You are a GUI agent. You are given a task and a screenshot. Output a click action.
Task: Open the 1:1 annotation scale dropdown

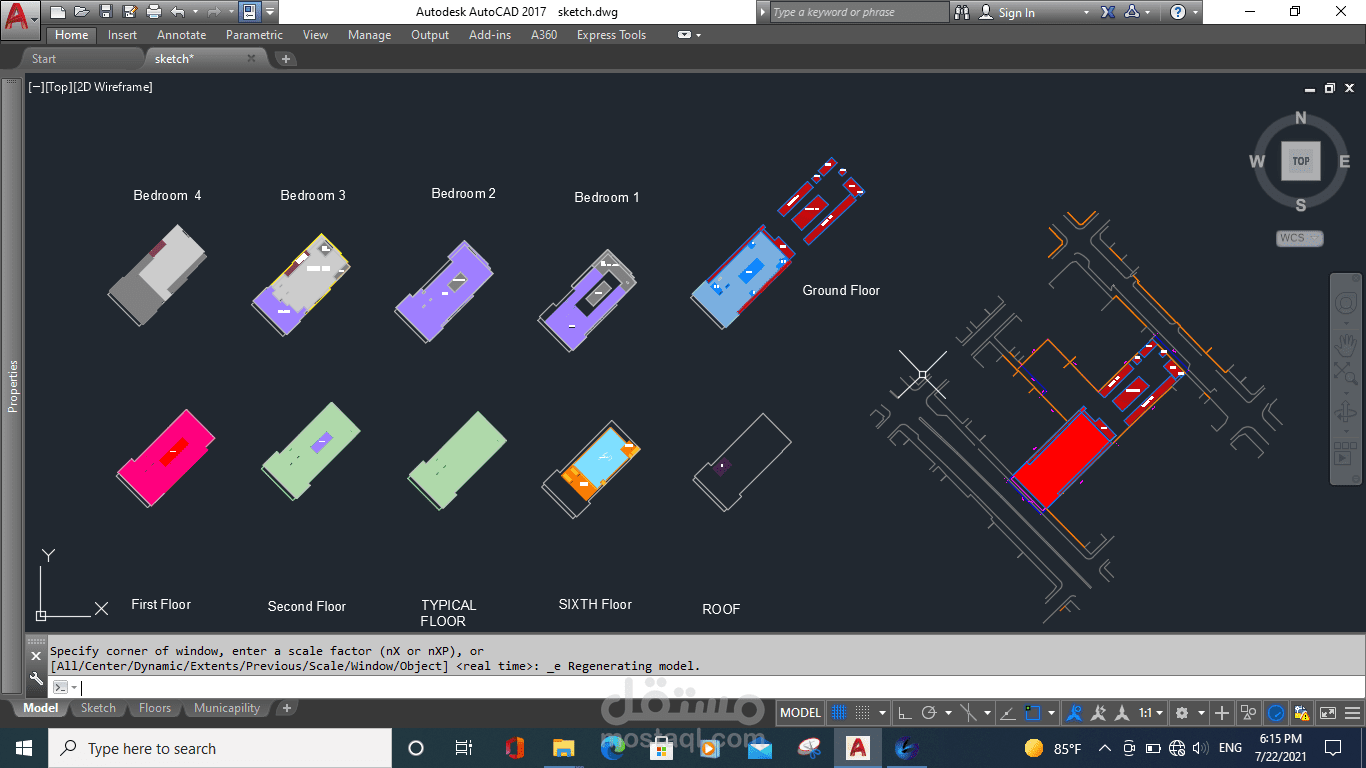click(1150, 713)
